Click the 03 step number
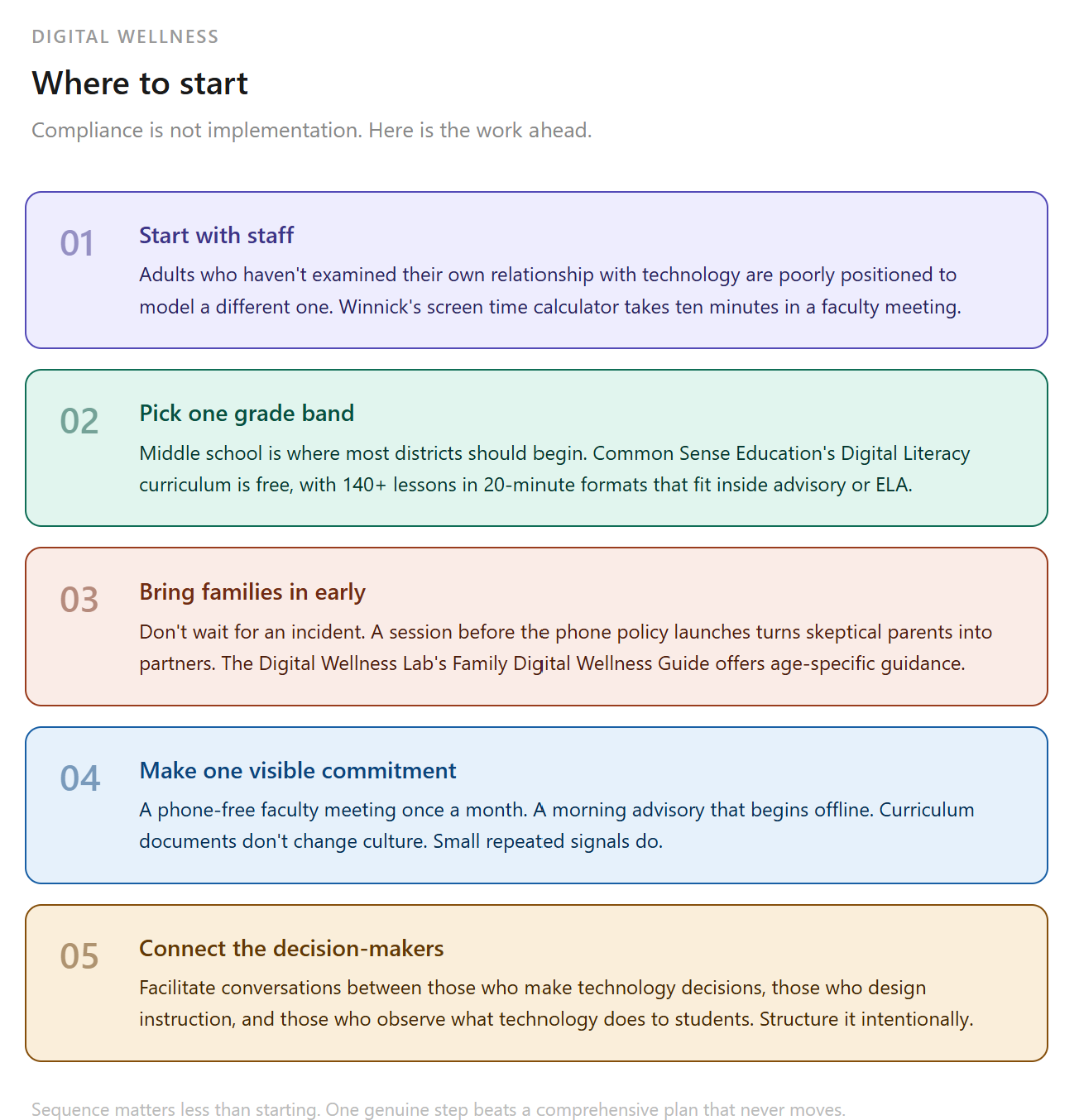 click(79, 600)
